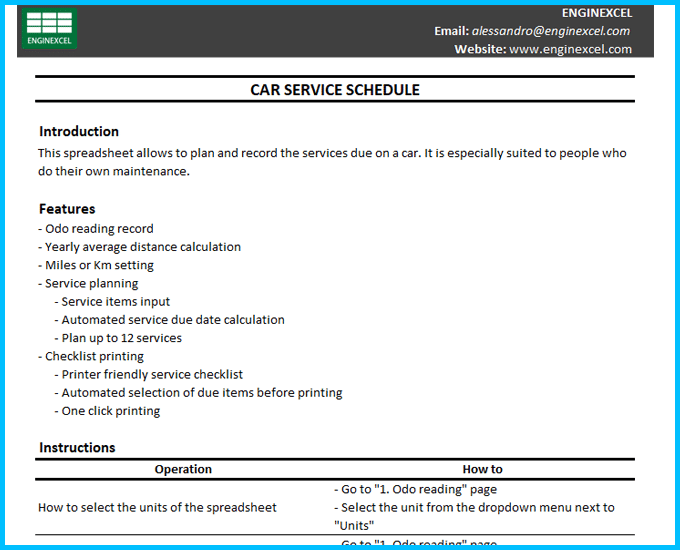Click the 'Plan up to 12 services' line
The height and width of the screenshot is (550, 680).
click(118, 338)
